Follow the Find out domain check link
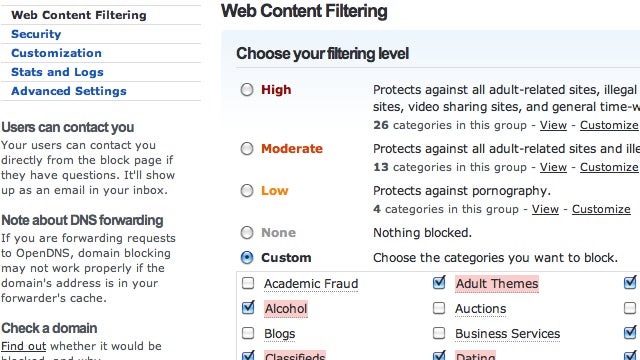 (24, 346)
